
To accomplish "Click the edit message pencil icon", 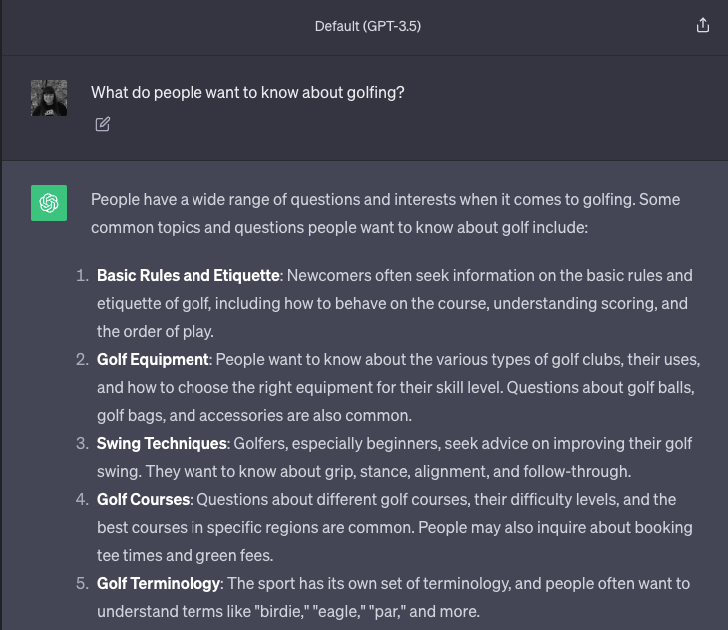I will click(103, 125).
